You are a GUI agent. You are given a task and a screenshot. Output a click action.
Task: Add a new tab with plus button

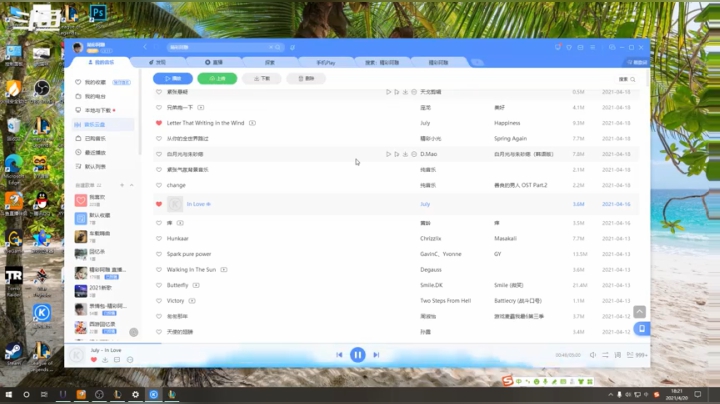tap(477, 62)
